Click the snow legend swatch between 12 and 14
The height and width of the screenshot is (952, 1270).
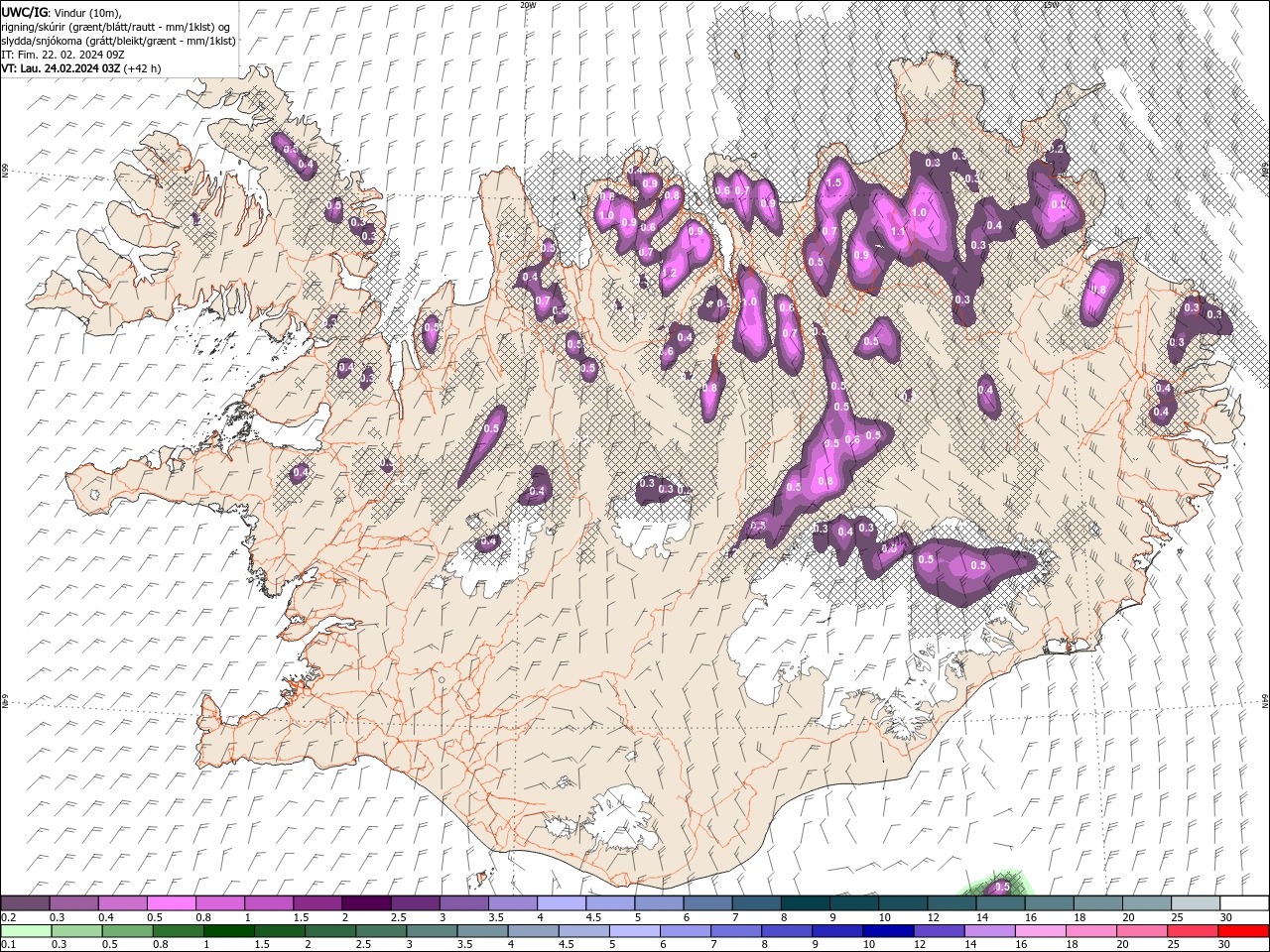[x=952, y=903]
